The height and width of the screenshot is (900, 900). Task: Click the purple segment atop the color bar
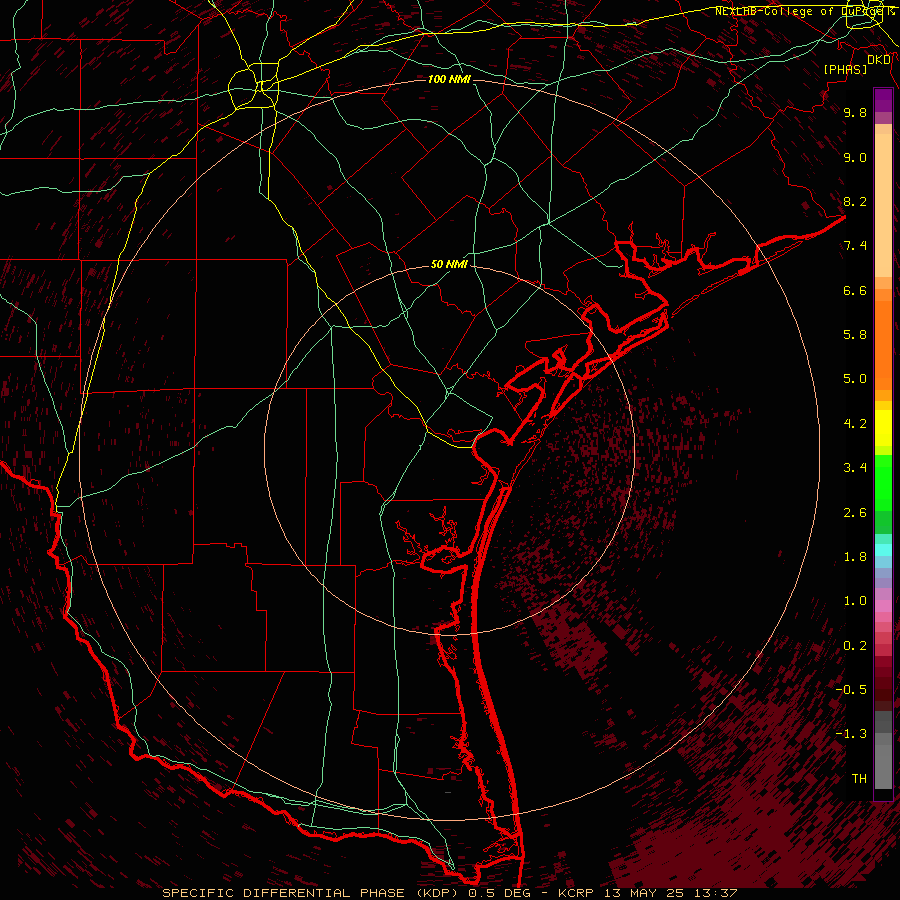[x=883, y=100]
